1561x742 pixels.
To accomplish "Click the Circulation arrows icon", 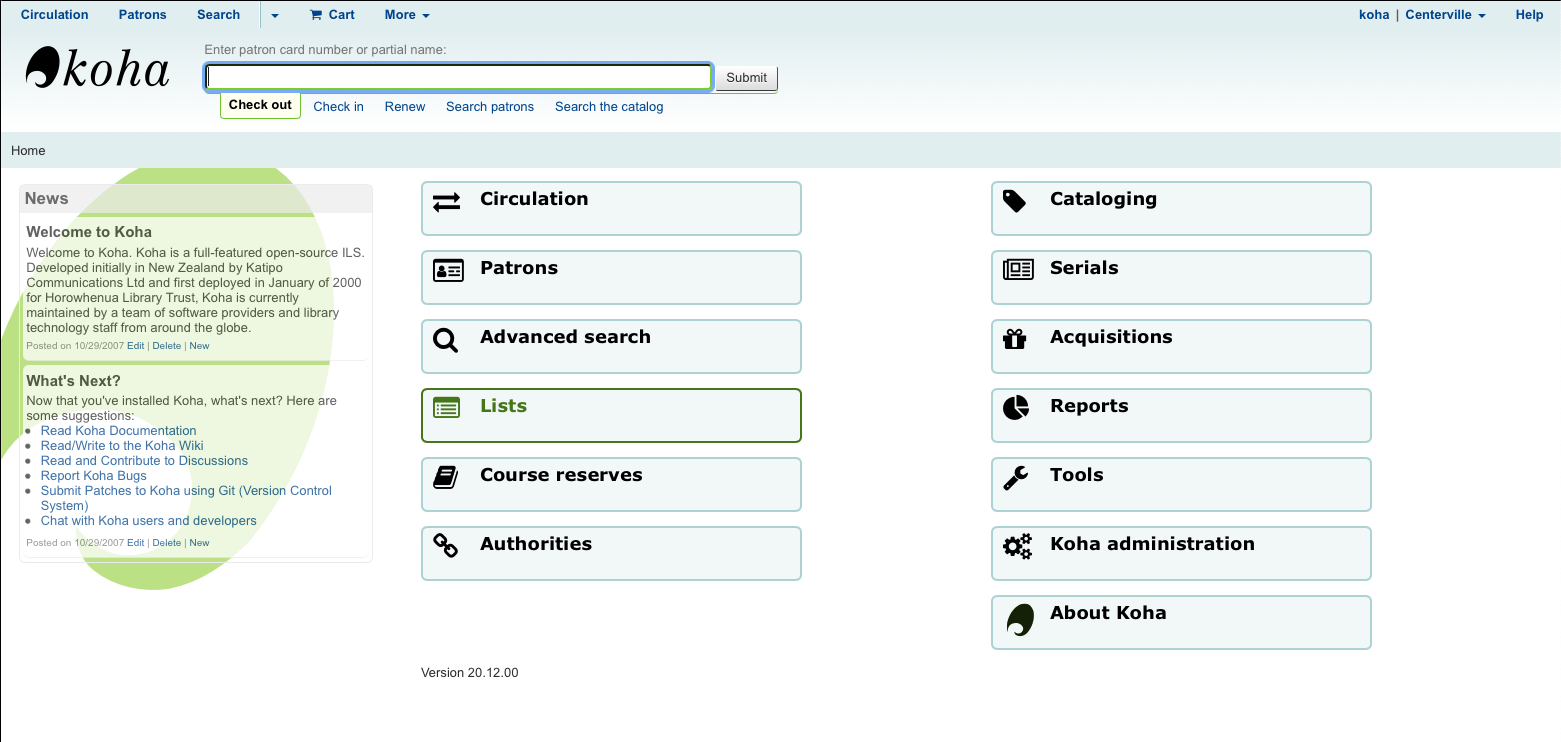I will point(446,202).
